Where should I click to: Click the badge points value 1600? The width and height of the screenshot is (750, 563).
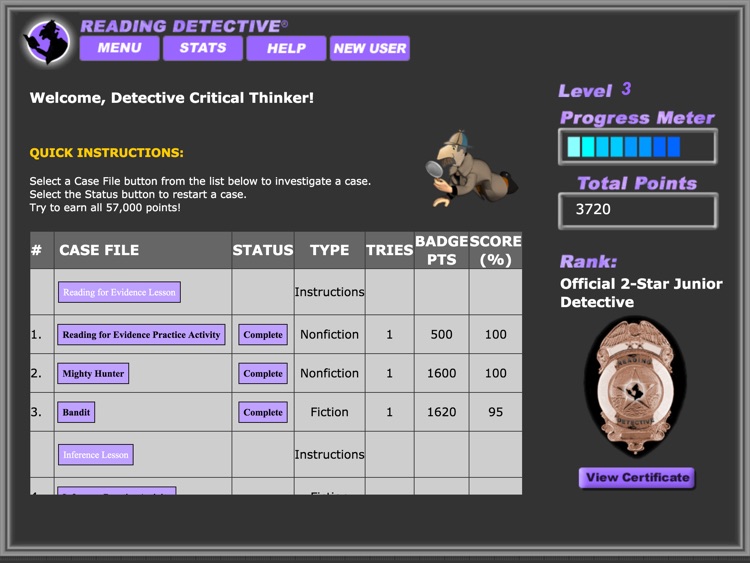[441, 373]
